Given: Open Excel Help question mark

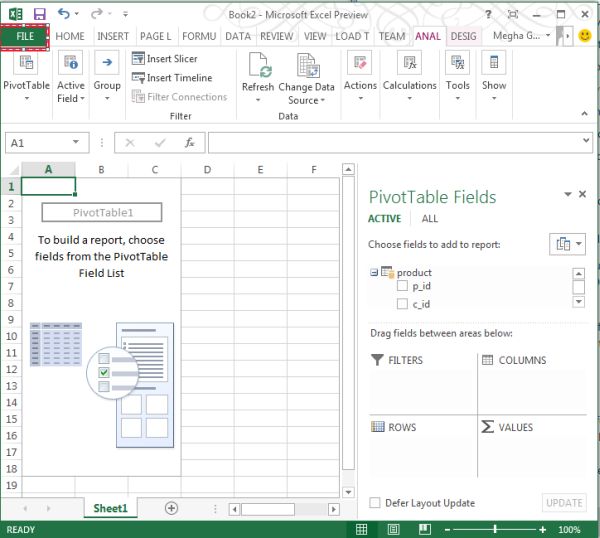Looking at the screenshot, I should 488,15.
